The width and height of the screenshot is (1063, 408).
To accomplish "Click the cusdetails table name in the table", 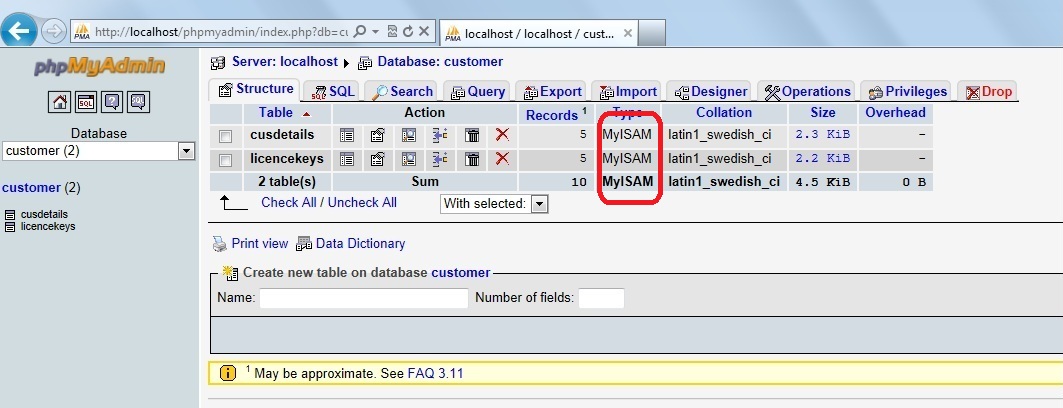I will coord(282,135).
